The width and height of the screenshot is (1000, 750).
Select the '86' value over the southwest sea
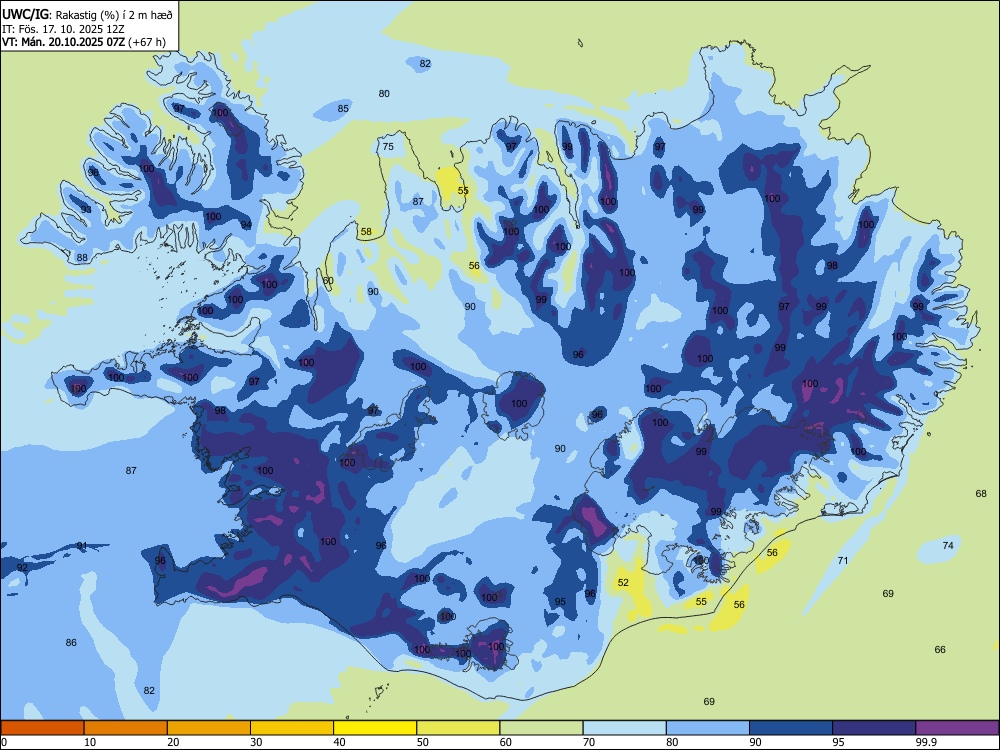pyautogui.click(x=71, y=642)
